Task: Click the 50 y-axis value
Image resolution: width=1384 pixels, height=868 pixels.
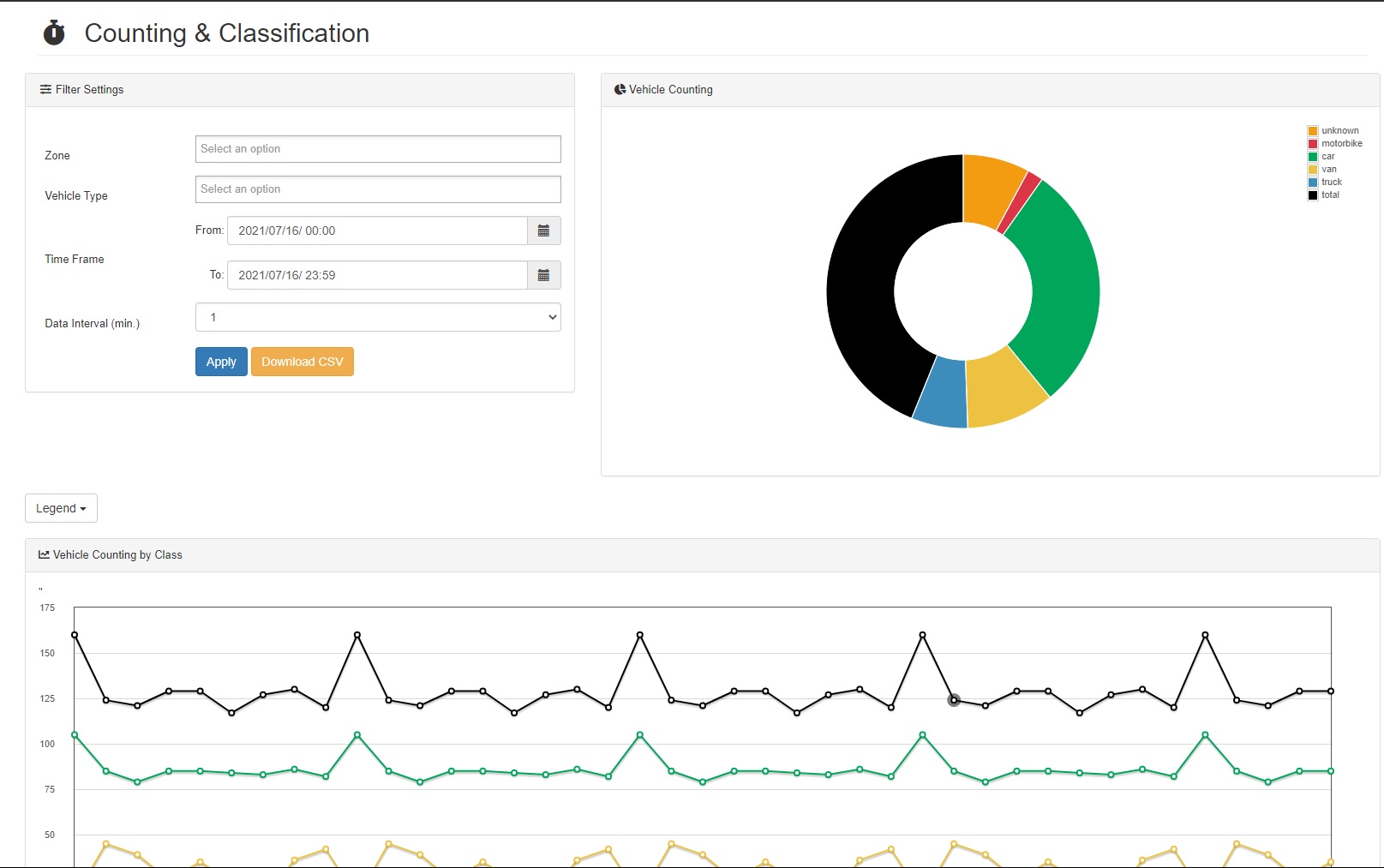Action: coord(50,835)
